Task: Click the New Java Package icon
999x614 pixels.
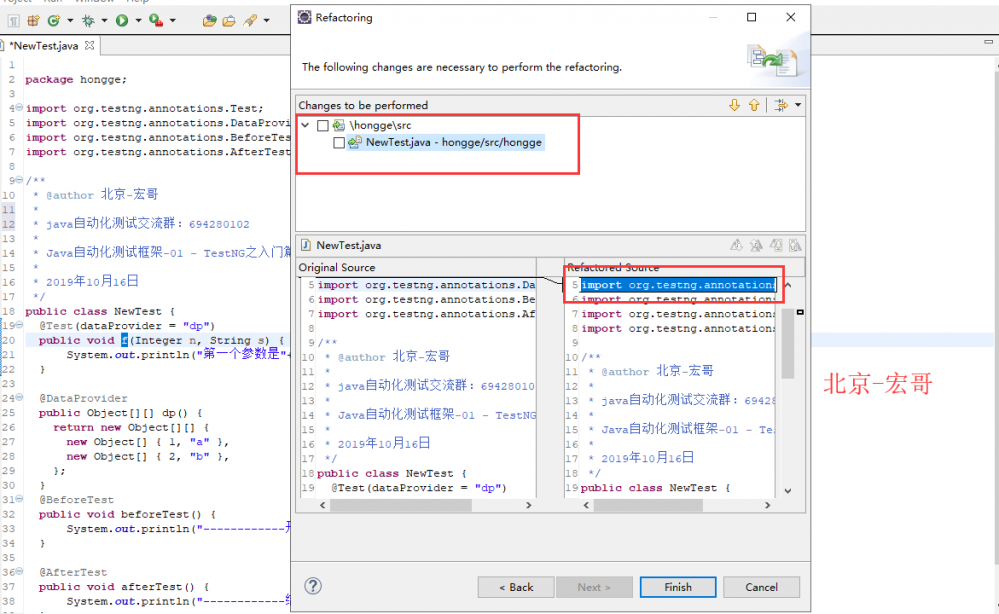Action: tap(33, 20)
